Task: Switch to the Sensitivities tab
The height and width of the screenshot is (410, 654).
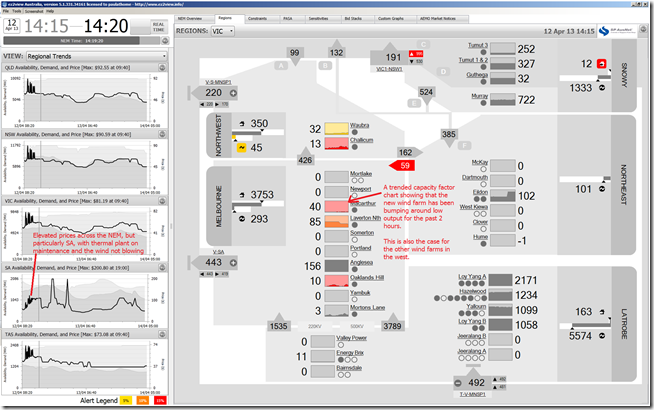Action: point(318,19)
